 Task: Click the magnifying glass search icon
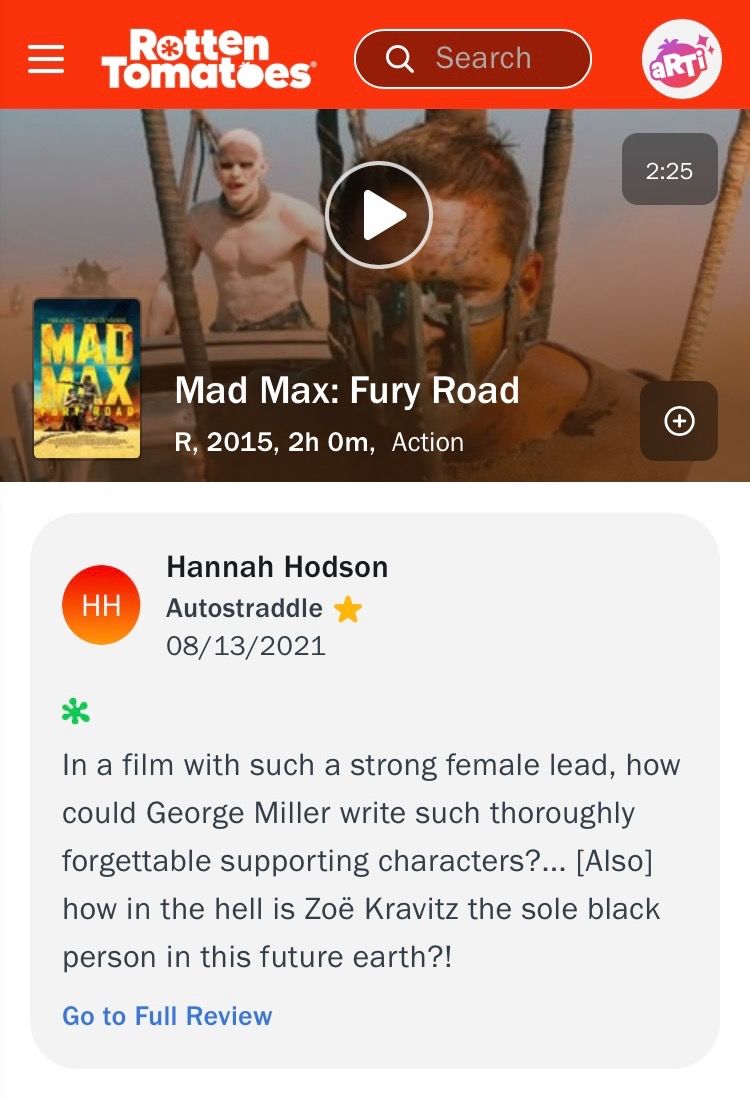click(399, 59)
